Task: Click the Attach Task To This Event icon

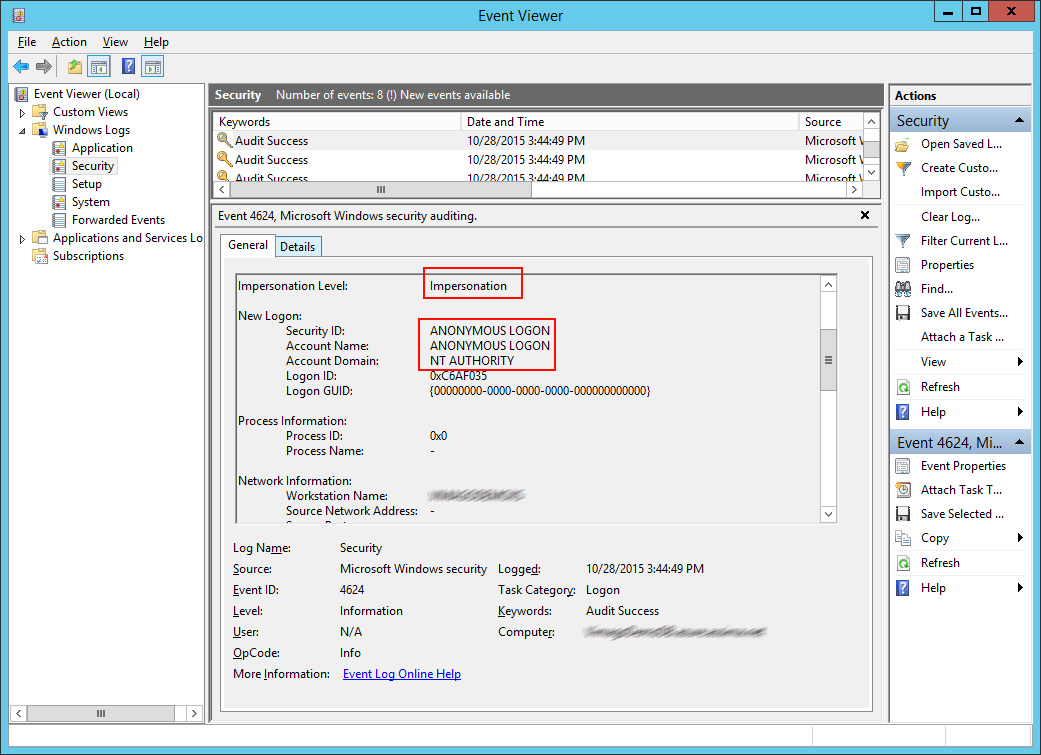Action: click(903, 490)
